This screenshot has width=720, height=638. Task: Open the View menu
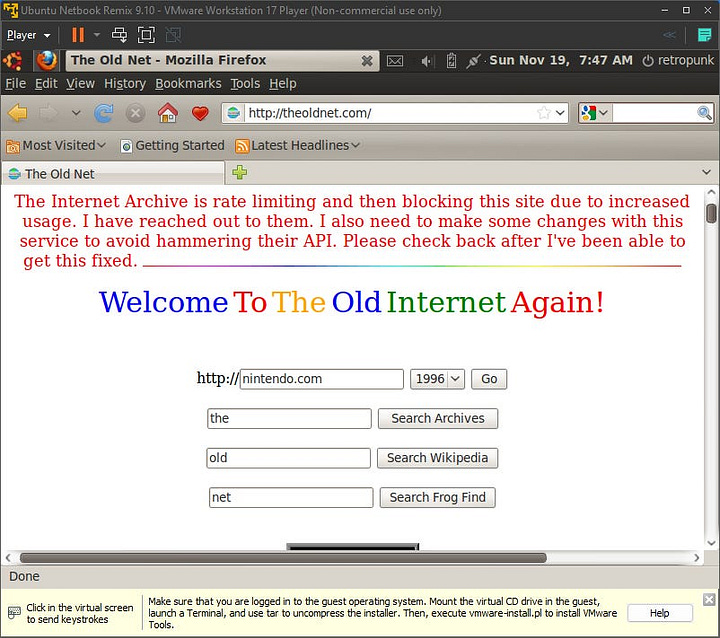coord(80,84)
